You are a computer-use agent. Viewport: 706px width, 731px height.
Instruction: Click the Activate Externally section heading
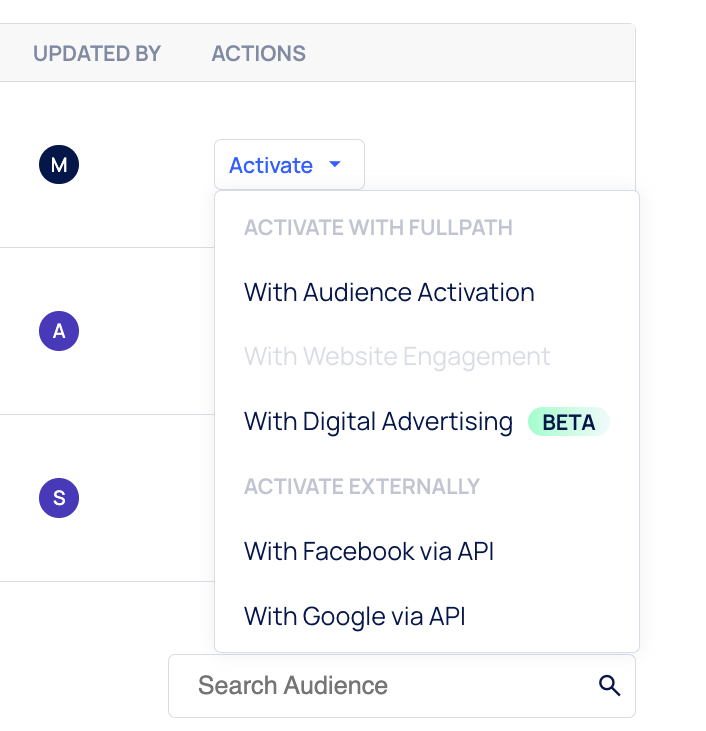[362, 487]
